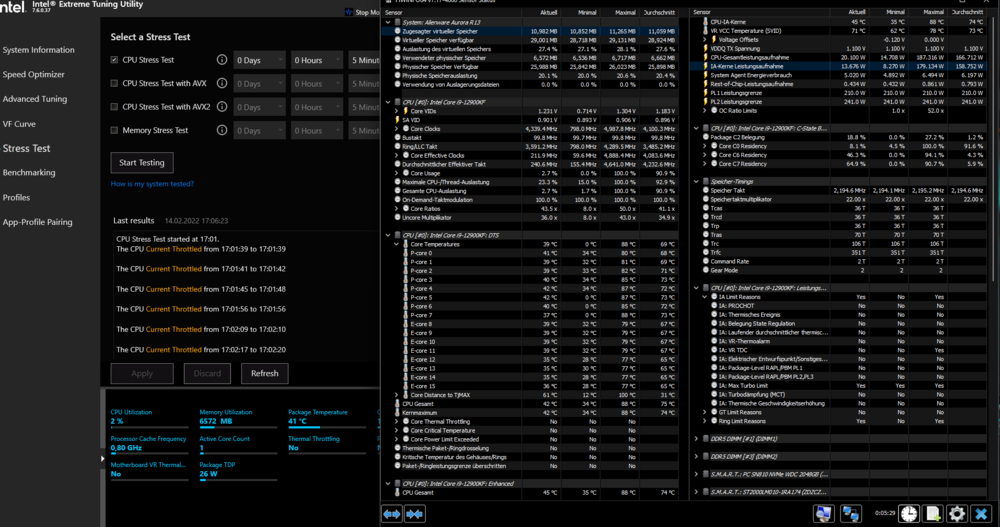1000x527 pixels.
Task: Close sensor window with blue X icon
Action: tap(982, 513)
